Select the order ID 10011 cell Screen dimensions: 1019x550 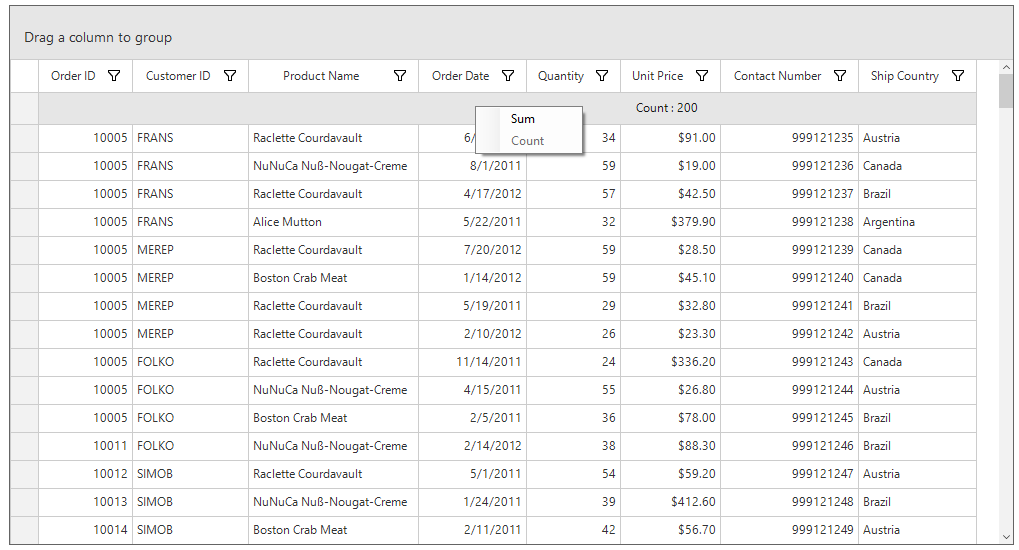point(85,446)
